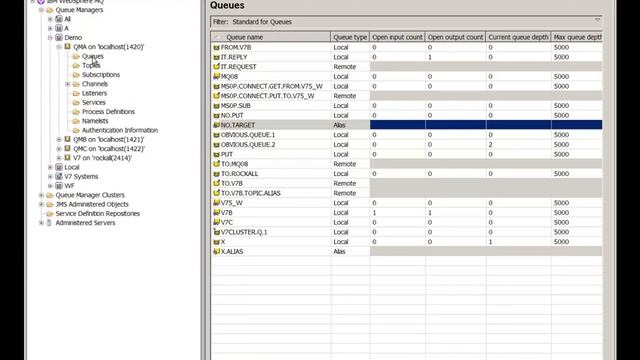Click the X.ALIAS queue icon

[x=216, y=251]
